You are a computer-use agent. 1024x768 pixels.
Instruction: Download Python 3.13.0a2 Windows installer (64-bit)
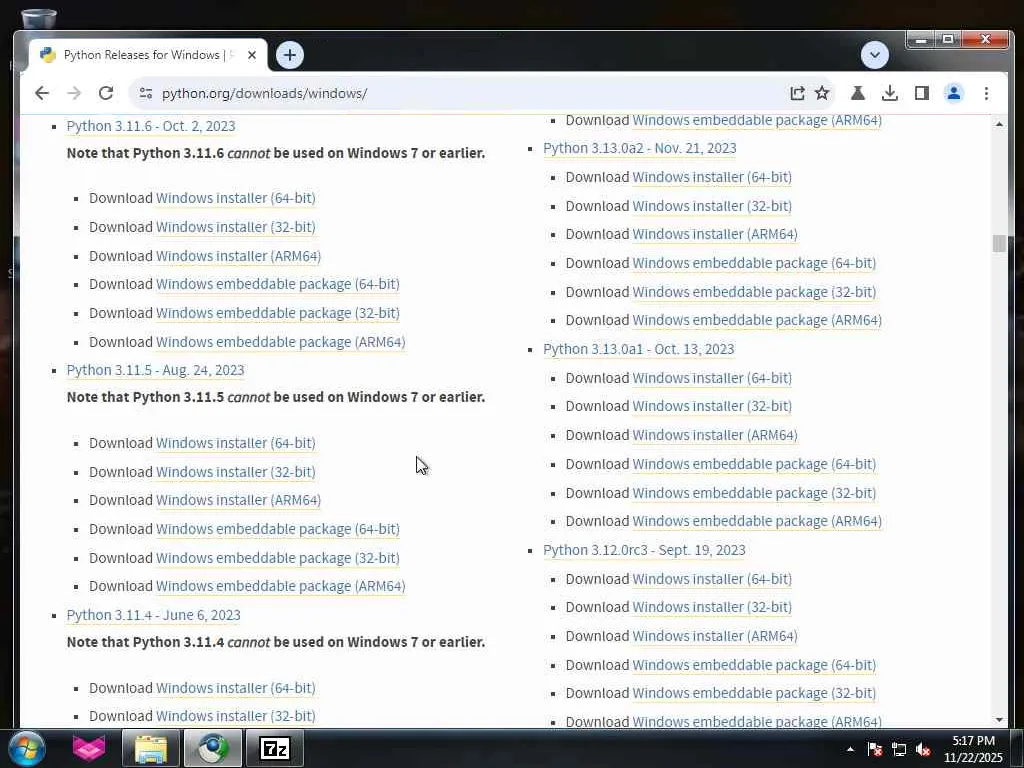[712, 178]
